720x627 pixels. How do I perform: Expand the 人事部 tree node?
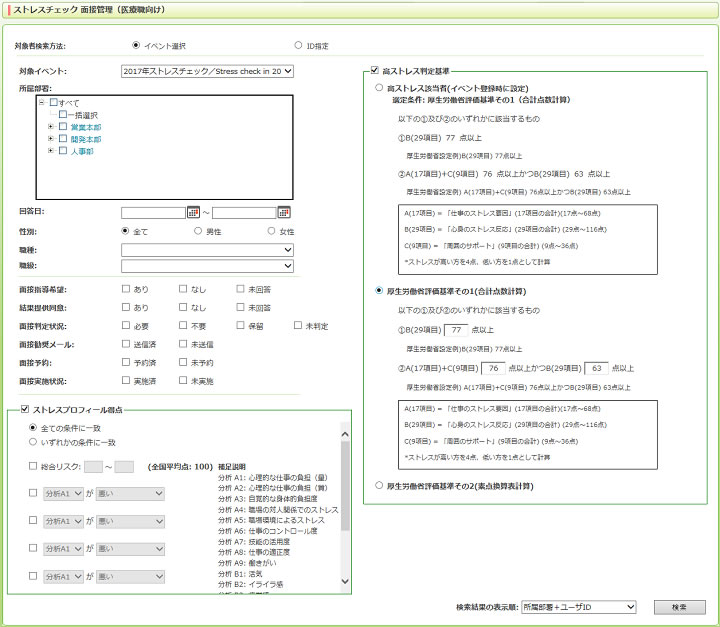point(51,150)
